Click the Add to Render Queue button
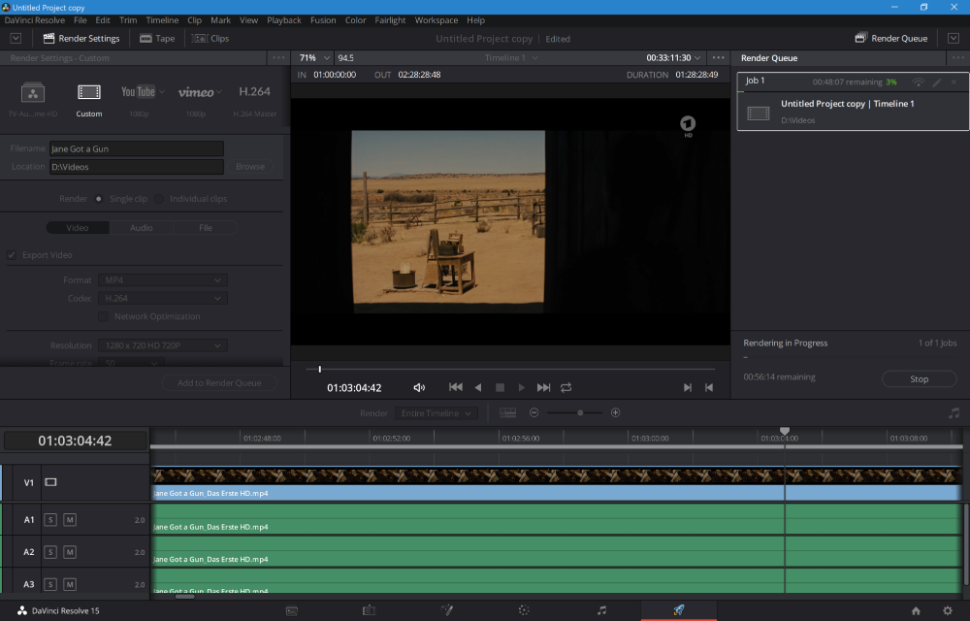This screenshot has width=970, height=621. coord(219,383)
